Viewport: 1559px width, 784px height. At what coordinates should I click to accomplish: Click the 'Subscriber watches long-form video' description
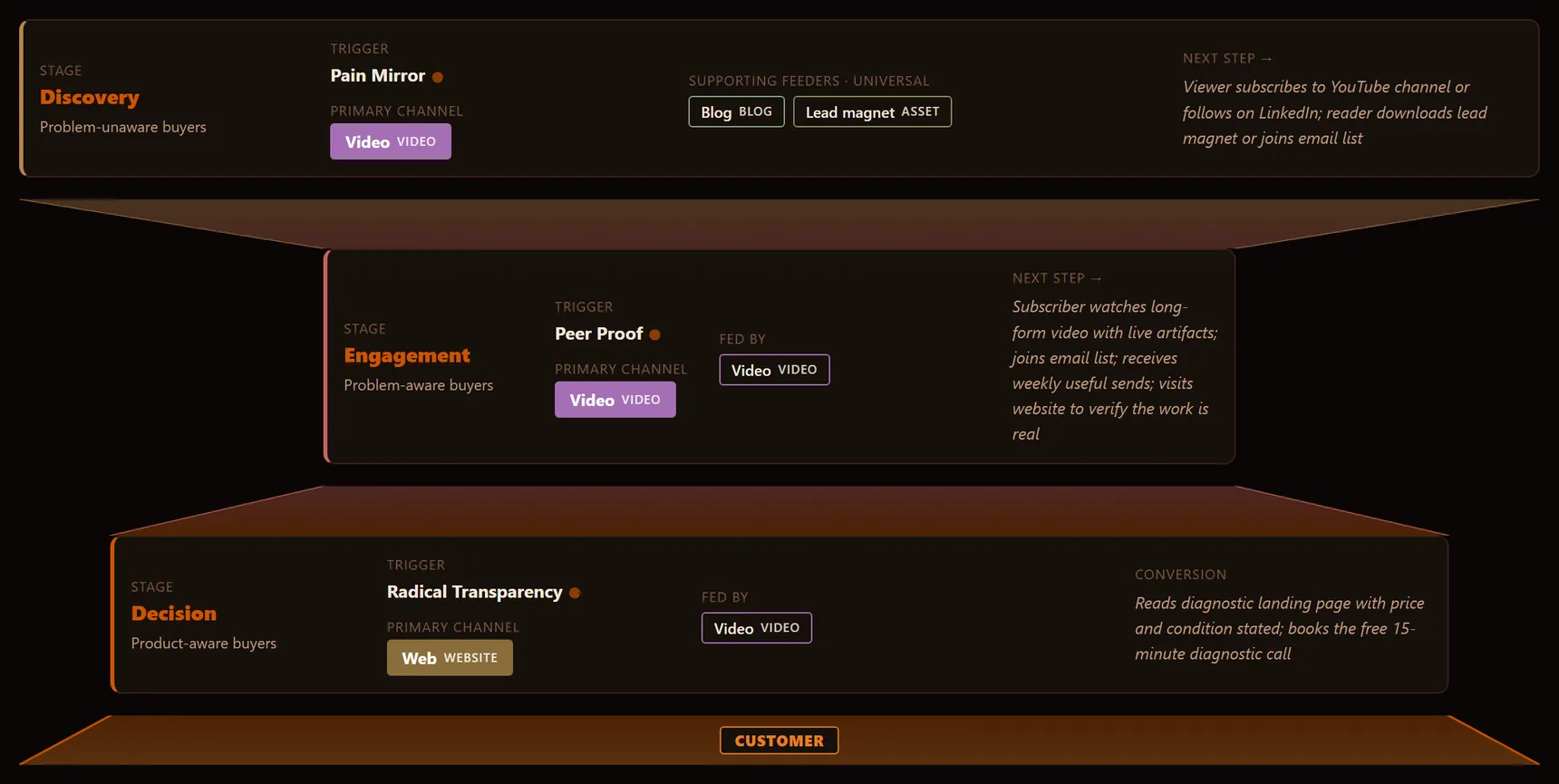click(x=1115, y=370)
